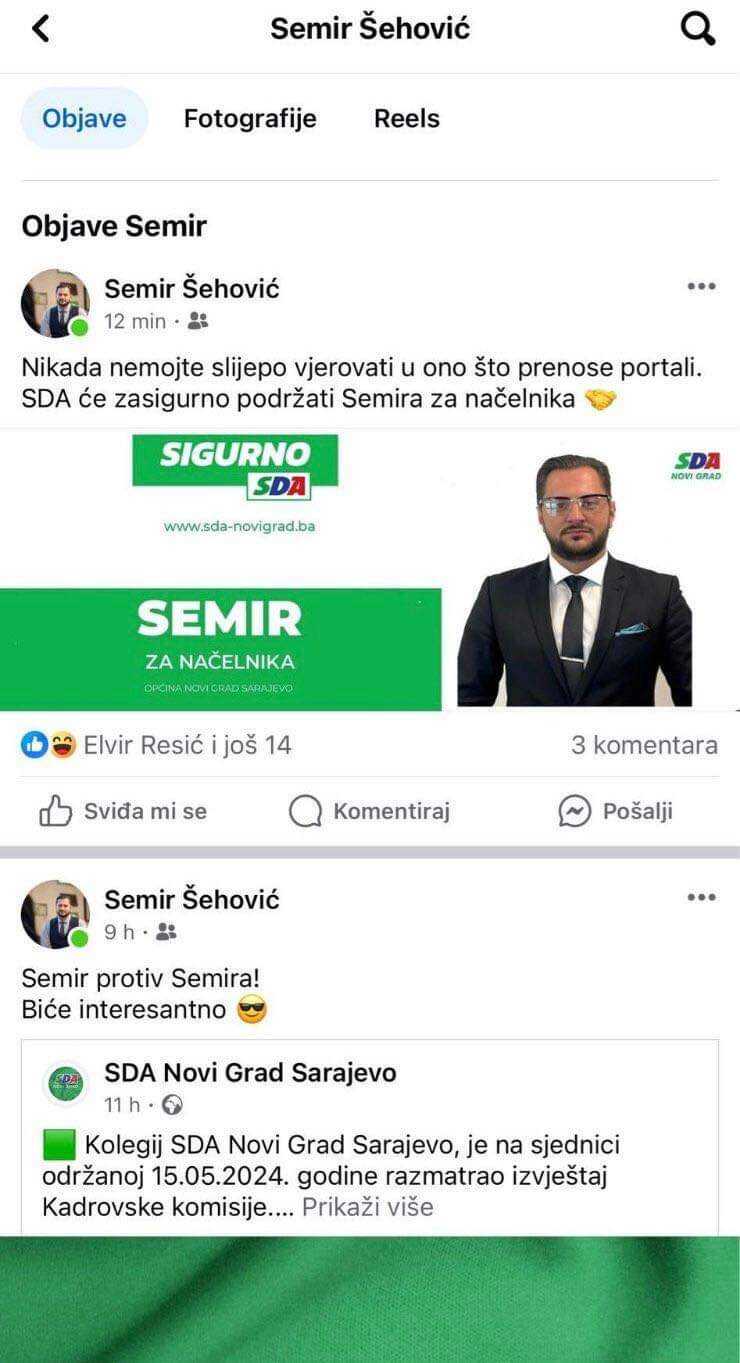Image resolution: width=740 pixels, height=1363 pixels.
Task: Tap the profile picture on second post
Action: pyautogui.click(x=55, y=914)
